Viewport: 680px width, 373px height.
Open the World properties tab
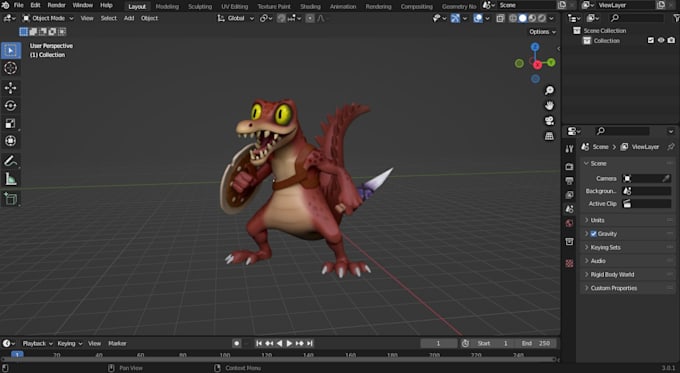point(569,223)
